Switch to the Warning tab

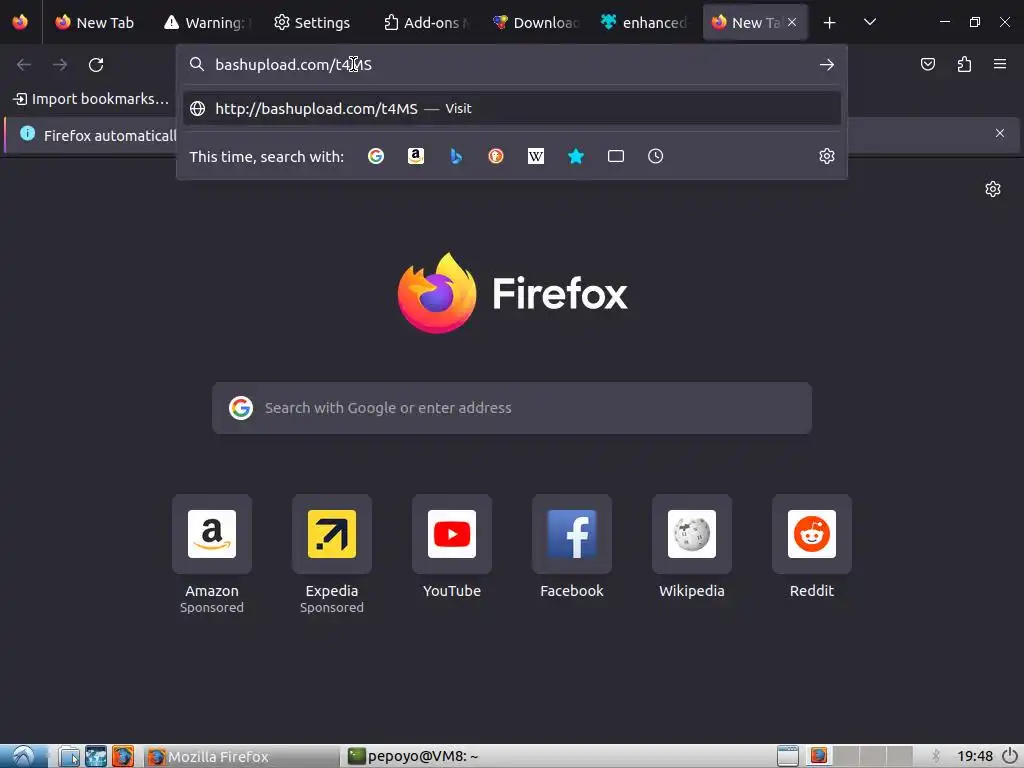tap(207, 22)
